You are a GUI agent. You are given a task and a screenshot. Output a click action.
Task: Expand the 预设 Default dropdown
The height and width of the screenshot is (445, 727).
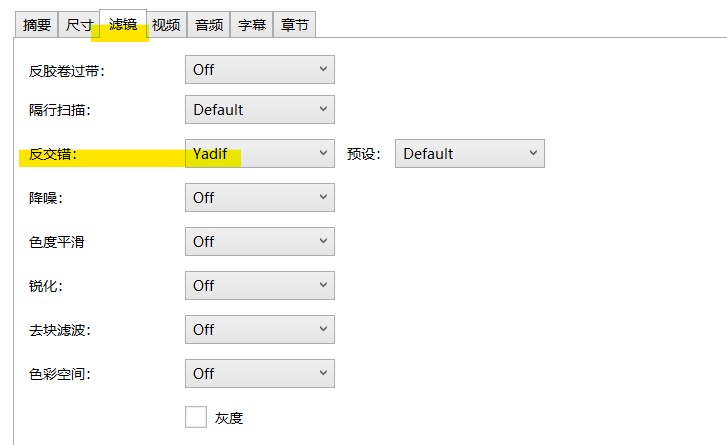point(470,154)
